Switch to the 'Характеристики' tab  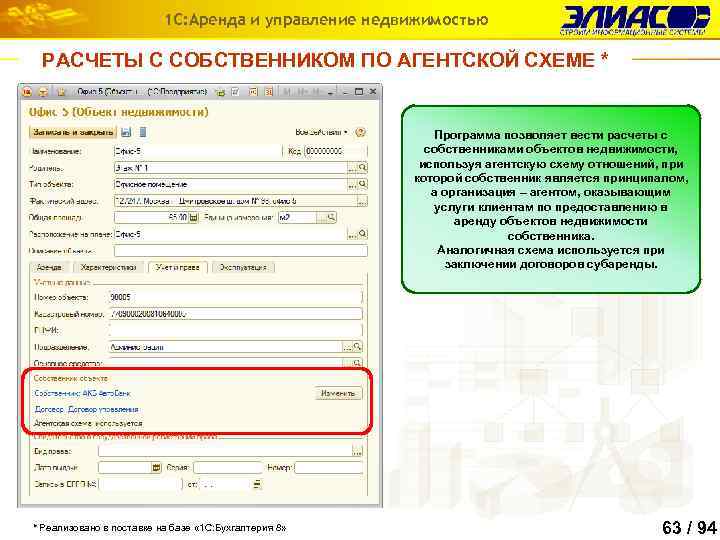click(x=108, y=267)
